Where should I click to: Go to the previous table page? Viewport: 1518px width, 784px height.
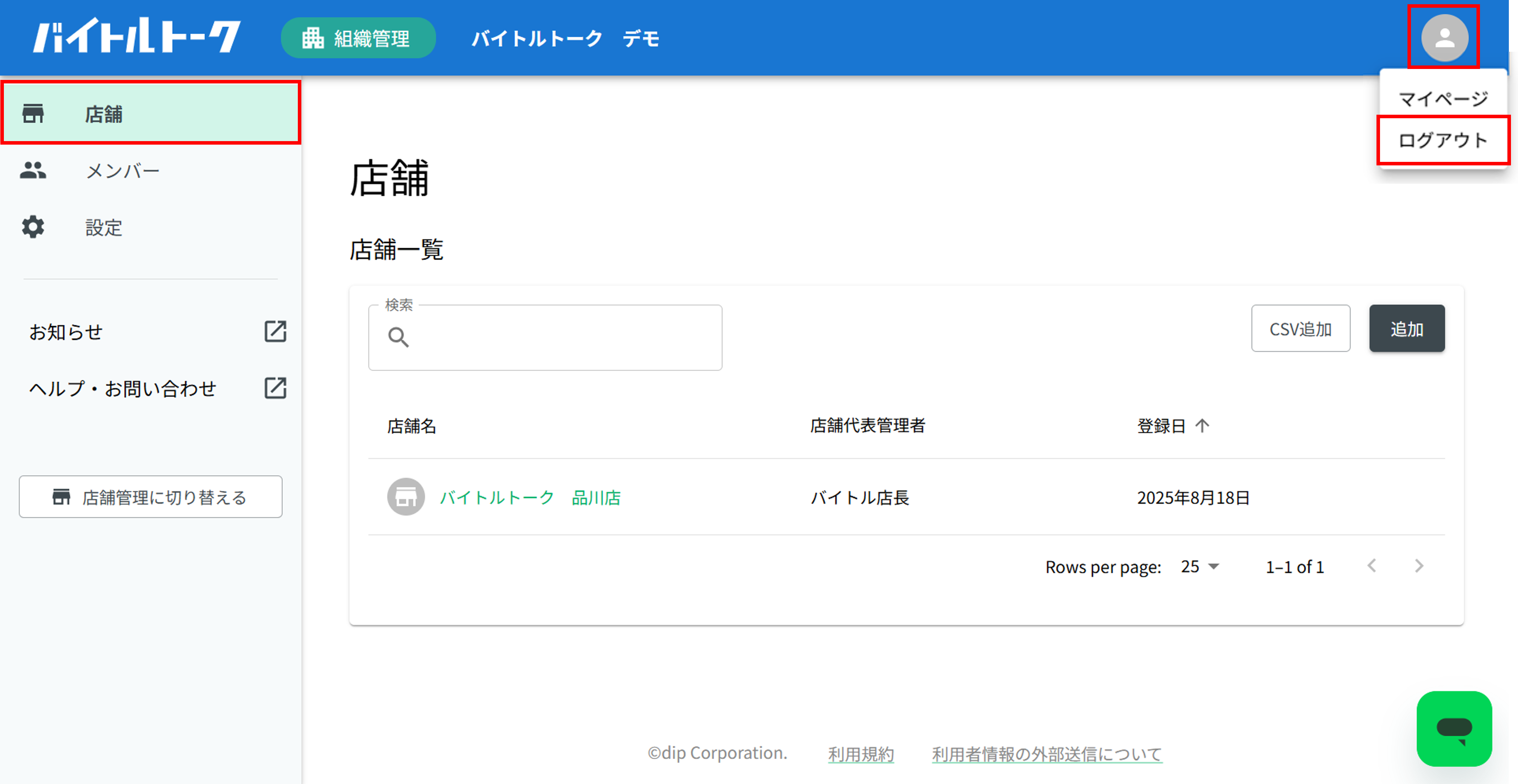1372,566
